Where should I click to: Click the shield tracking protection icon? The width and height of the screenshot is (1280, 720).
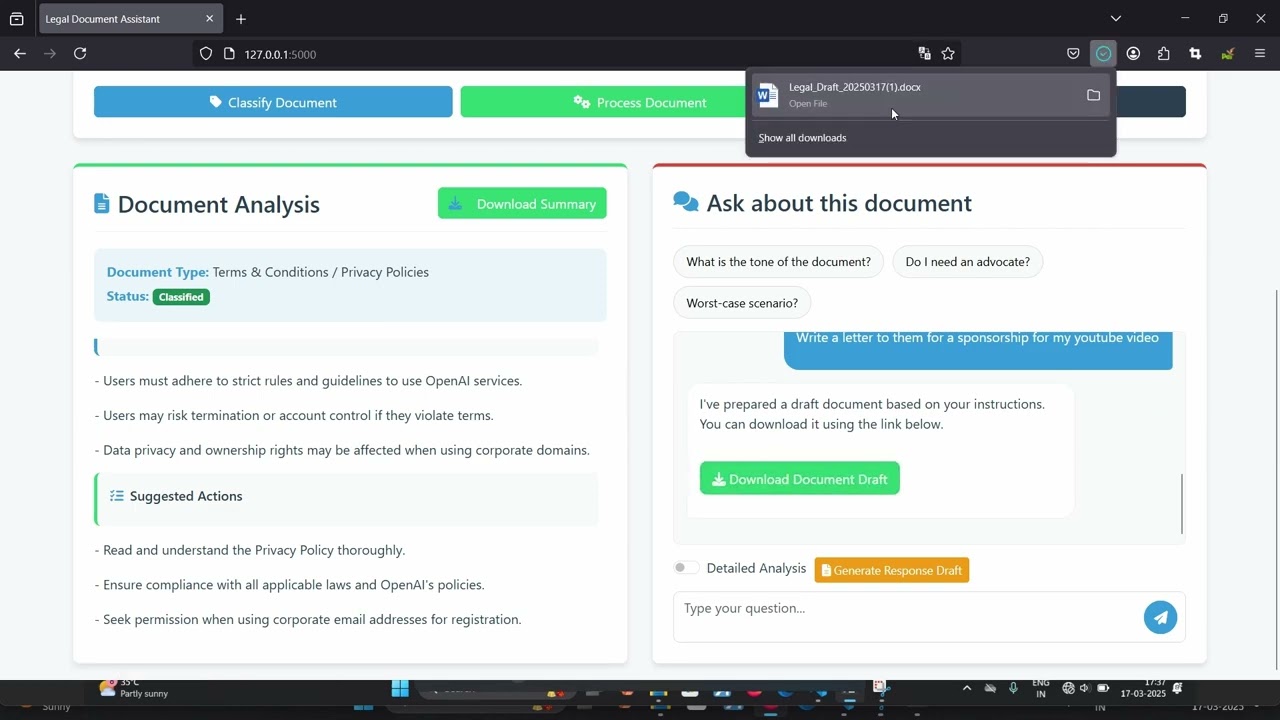pyautogui.click(x=206, y=54)
